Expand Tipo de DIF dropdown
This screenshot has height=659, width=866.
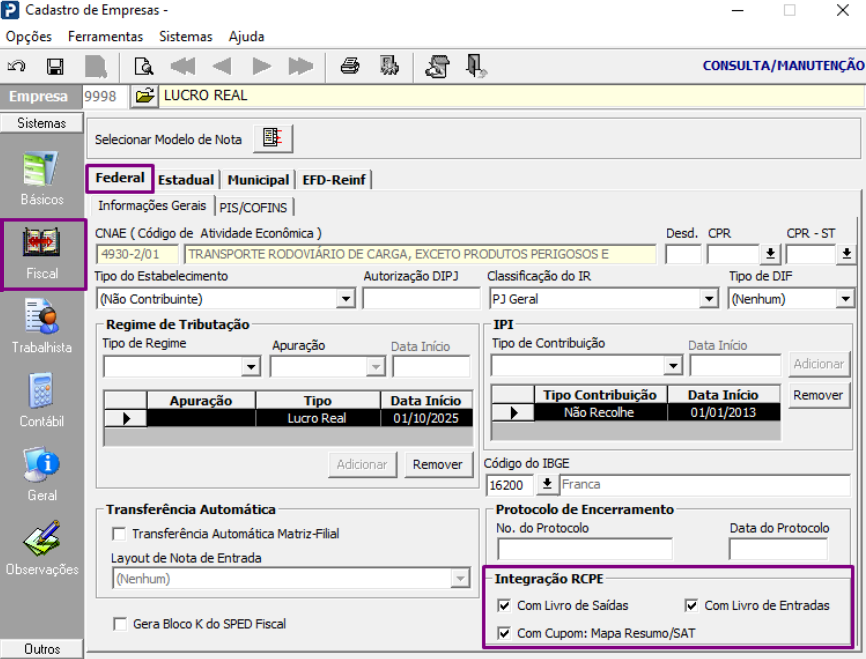point(845,299)
